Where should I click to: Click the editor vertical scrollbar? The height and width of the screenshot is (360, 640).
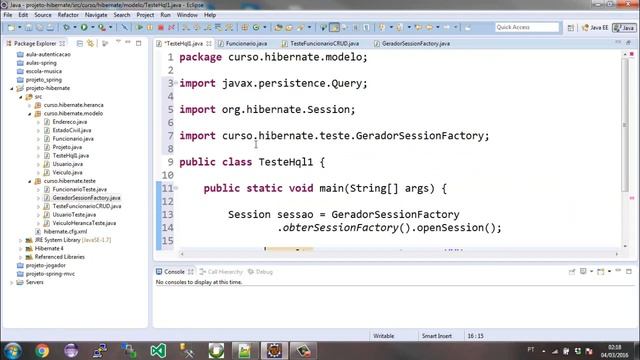(625, 124)
